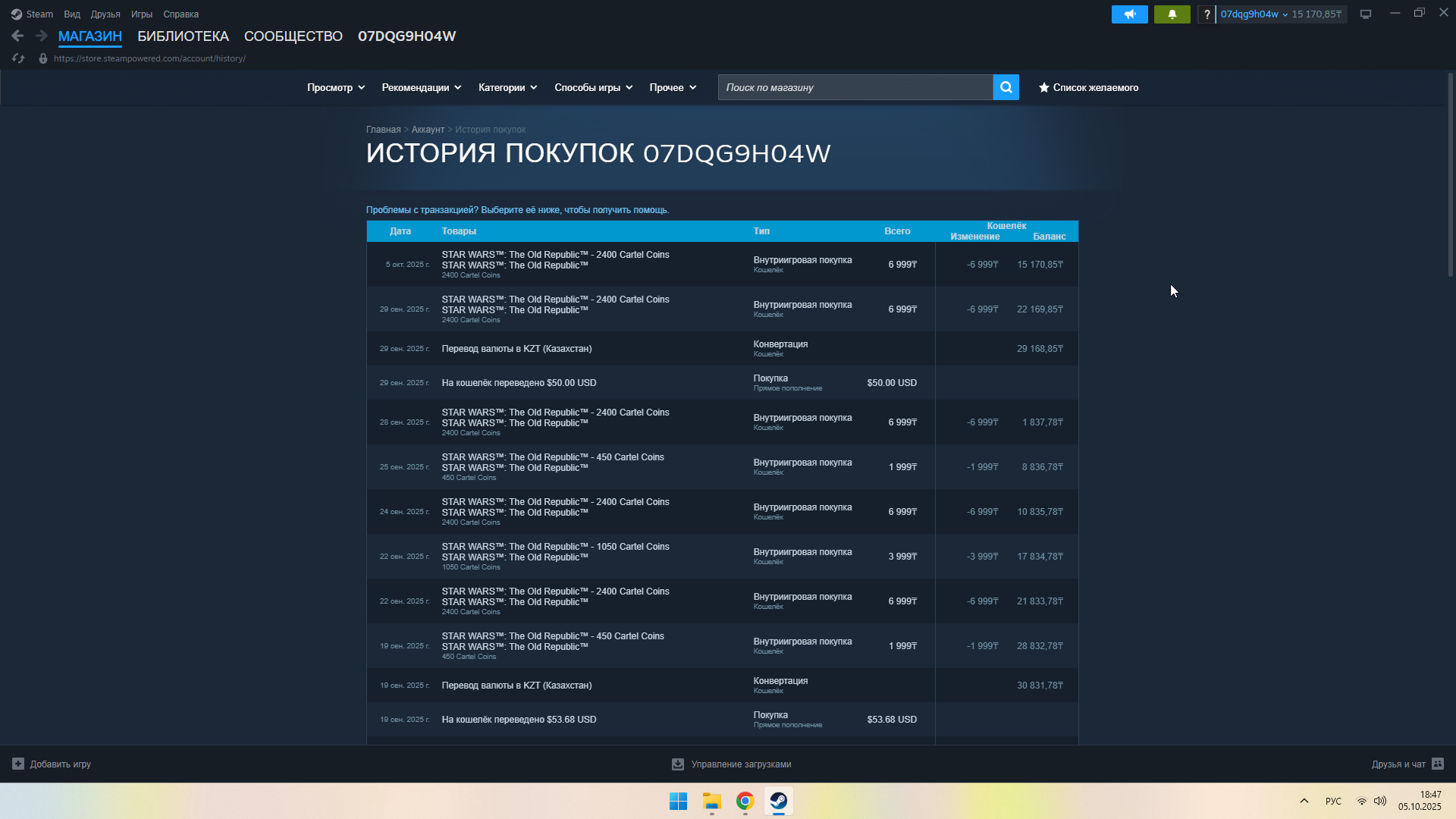Click the Аккаунт breadcrumb link
Viewport: 1456px width, 819px height.
pos(428,130)
